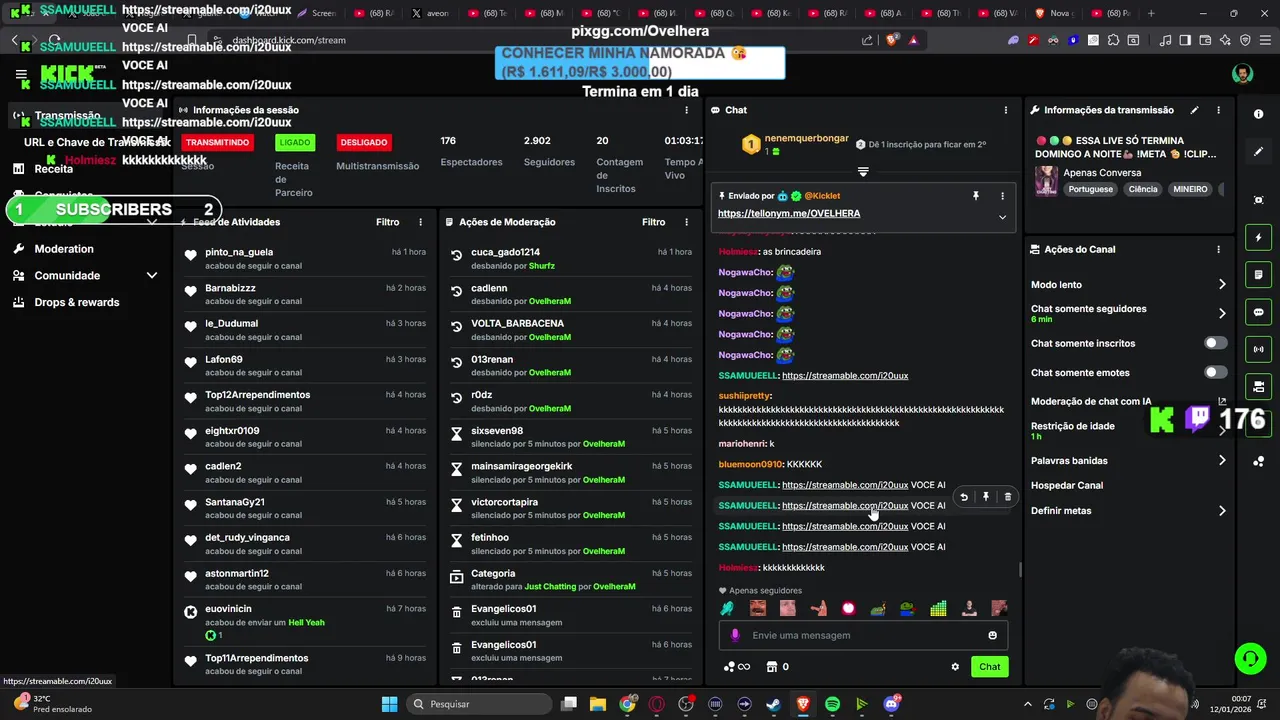Open hovered streamable.com link from SSAMUUEELL

coord(845,506)
